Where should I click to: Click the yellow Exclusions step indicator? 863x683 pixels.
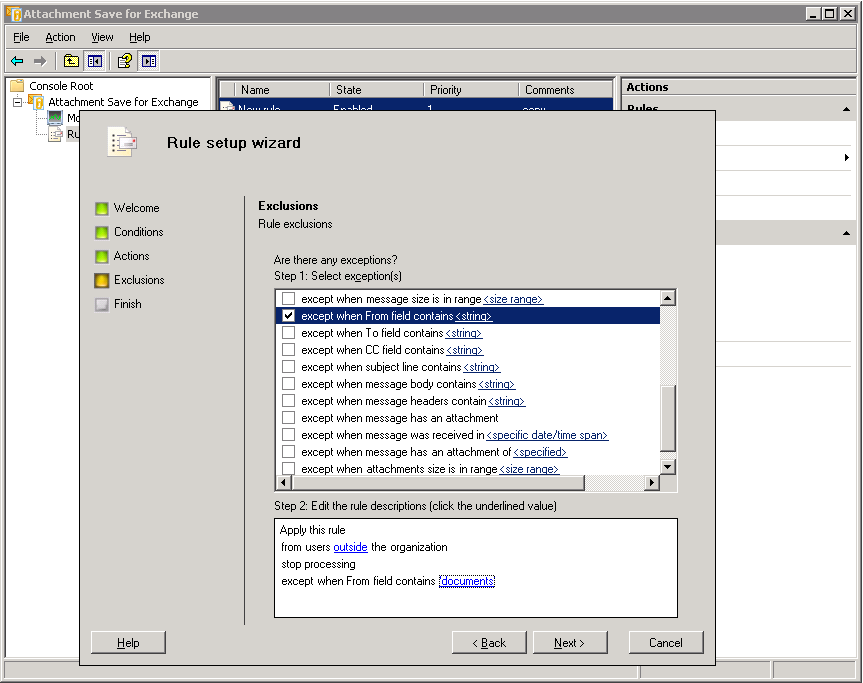click(x=102, y=281)
